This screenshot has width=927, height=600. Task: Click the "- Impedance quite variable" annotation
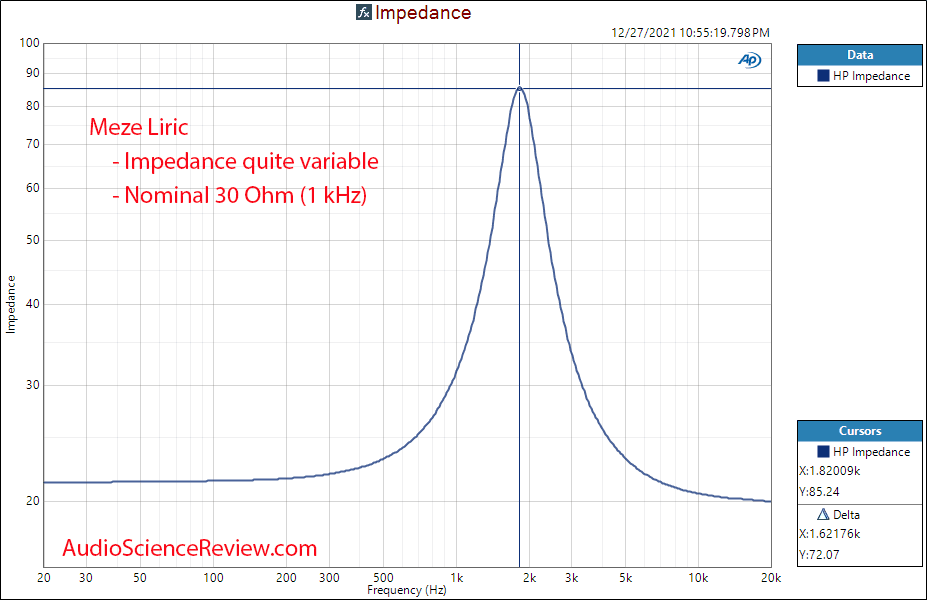click(x=245, y=161)
